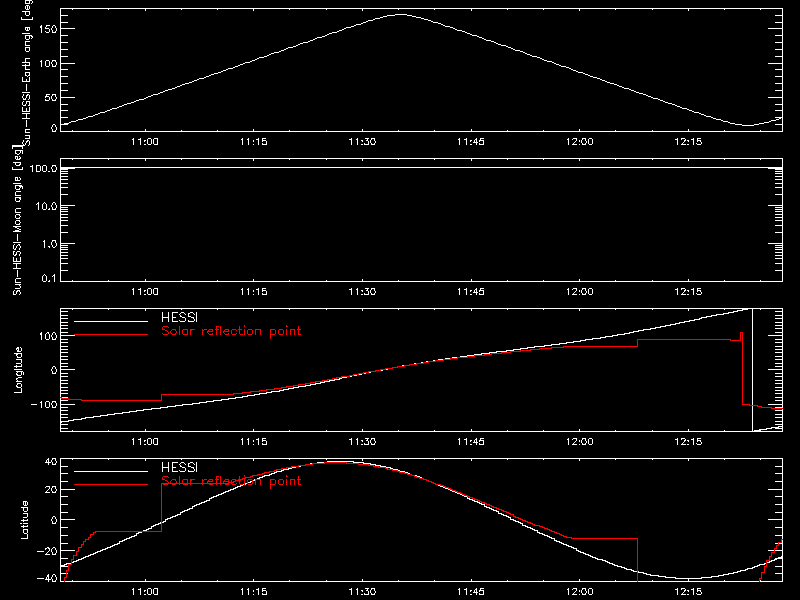Click 11:15 label under Moon angle plot
Image resolution: width=800 pixels, height=600 pixels.
(254, 291)
